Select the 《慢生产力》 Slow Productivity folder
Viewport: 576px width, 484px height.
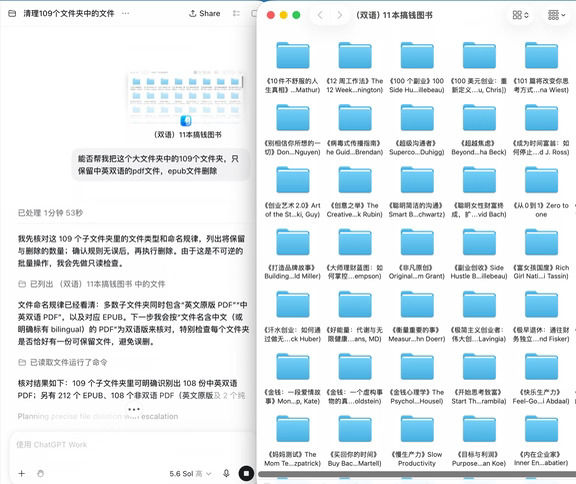[x=417, y=429]
